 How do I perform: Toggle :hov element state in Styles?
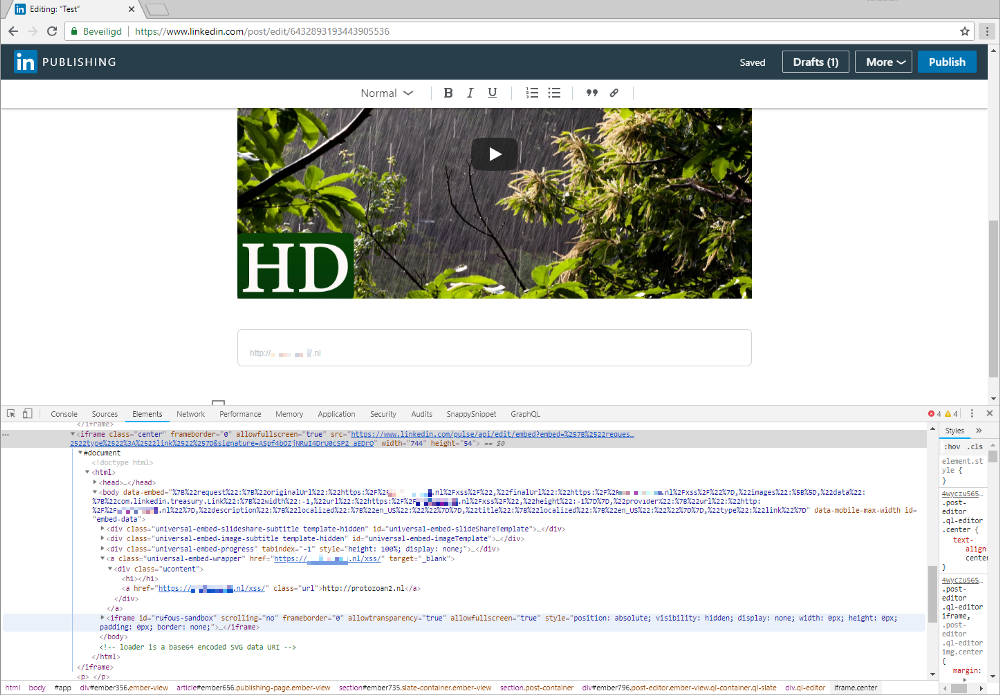click(952, 446)
